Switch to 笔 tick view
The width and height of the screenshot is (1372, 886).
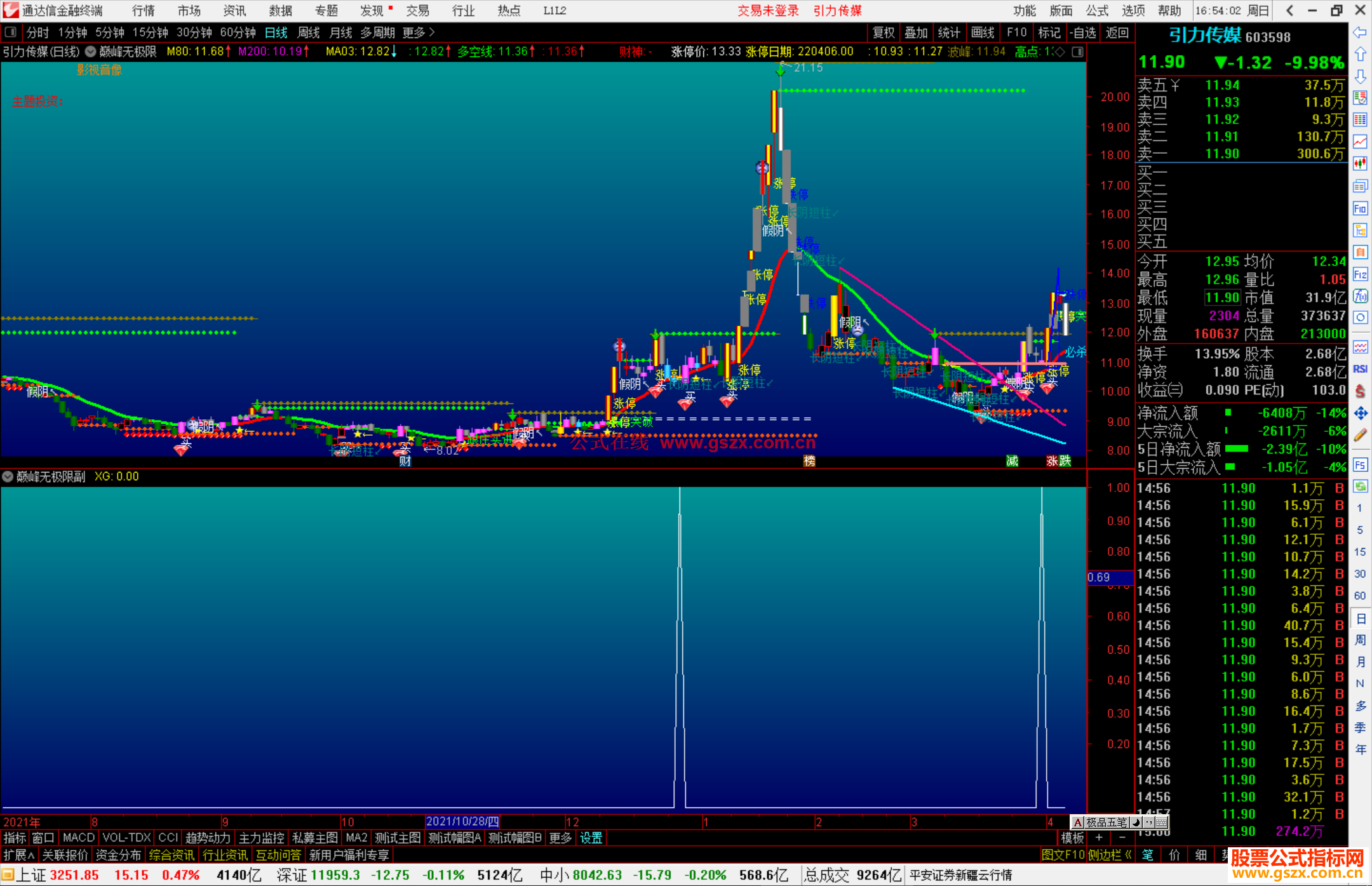click(x=1148, y=855)
